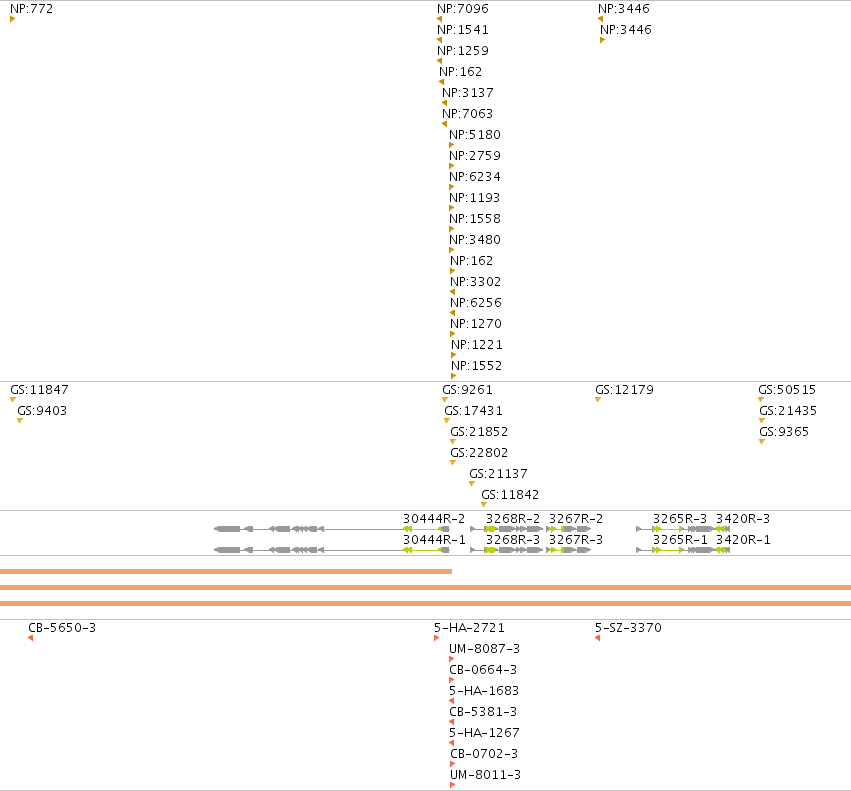This screenshot has height=791, width=851.
Task: Click the GS:50515 label
Action: [x=787, y=390]
